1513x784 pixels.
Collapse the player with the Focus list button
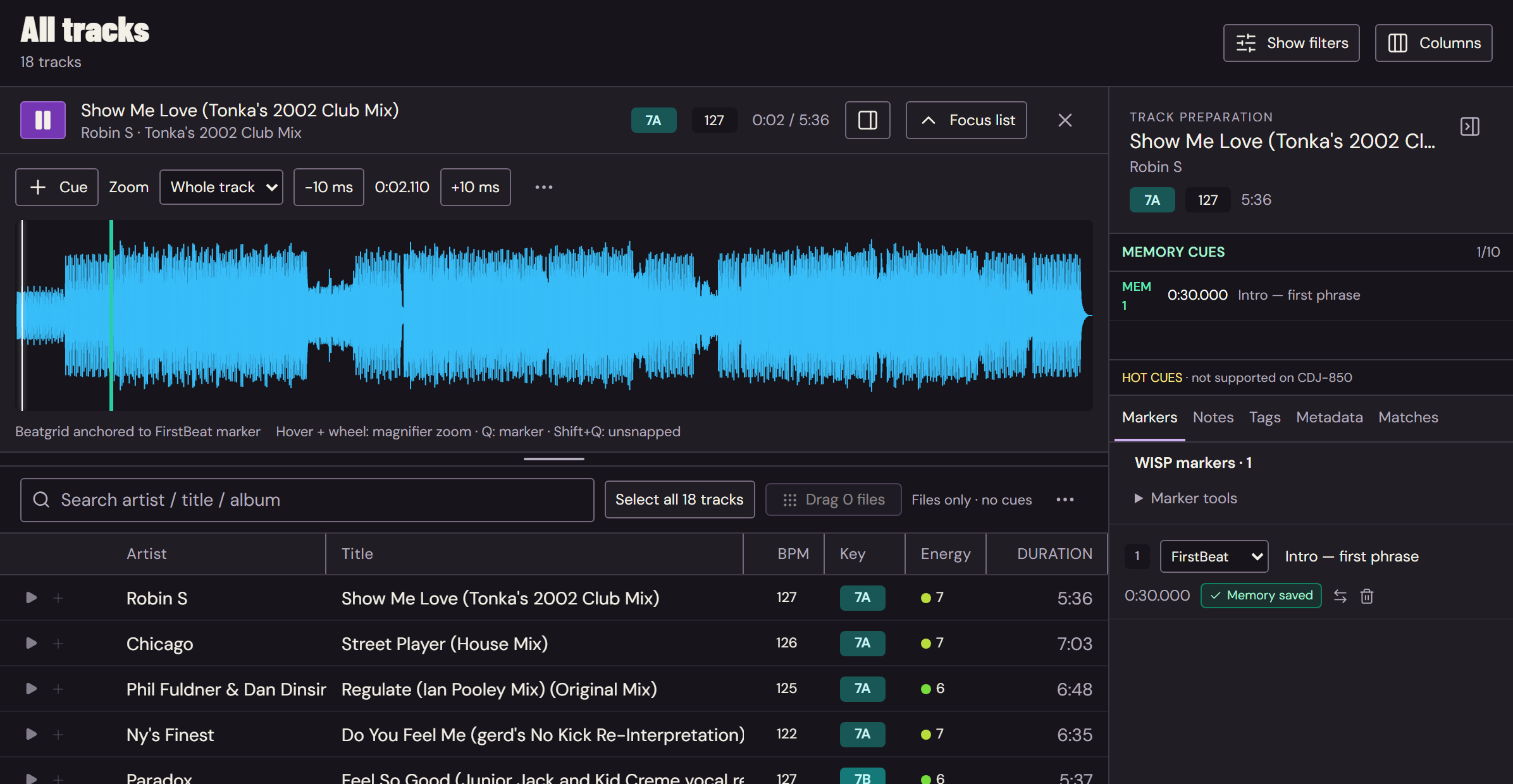(x=966, y=120)
